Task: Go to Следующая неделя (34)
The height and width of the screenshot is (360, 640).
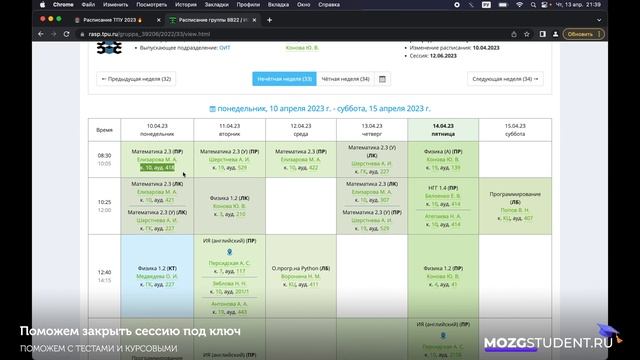Action: pos(505,79)
